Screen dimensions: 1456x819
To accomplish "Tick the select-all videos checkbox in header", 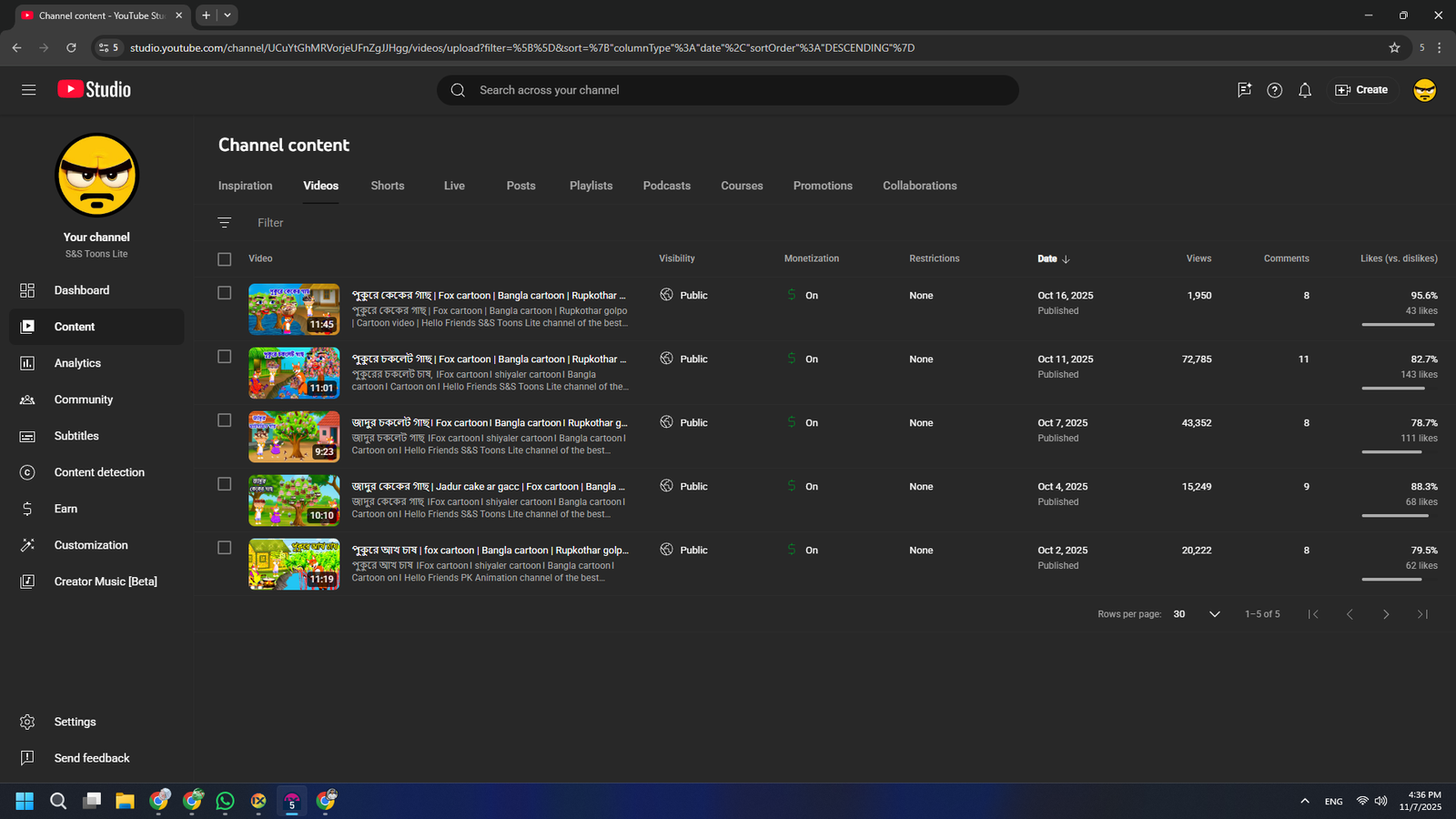I will [x=225, y=259].
